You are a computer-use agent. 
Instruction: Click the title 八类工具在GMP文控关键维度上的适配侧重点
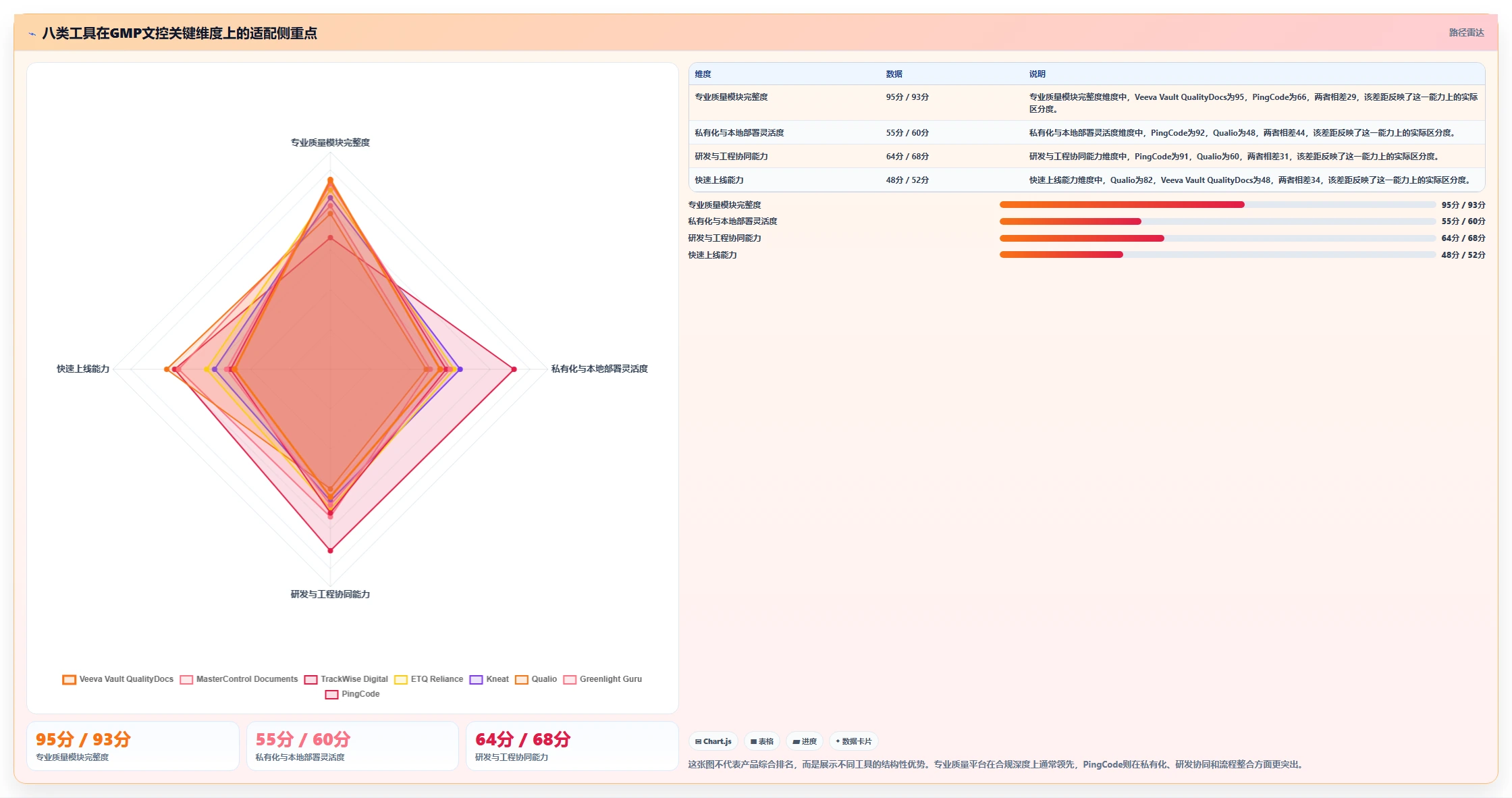180,33
